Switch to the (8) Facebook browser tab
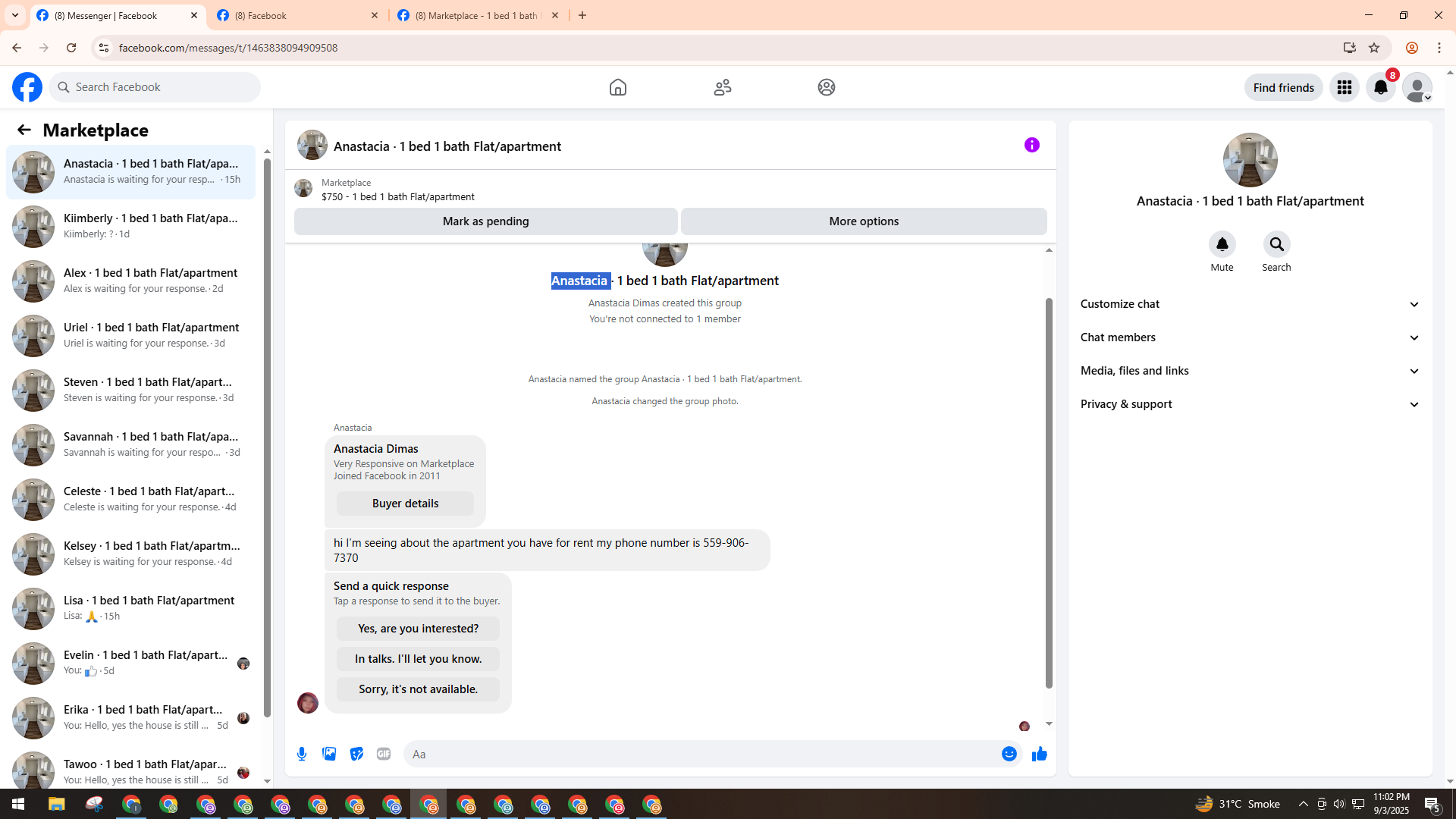Screen dimensions: 1456x819 click(x=298, y=15)
